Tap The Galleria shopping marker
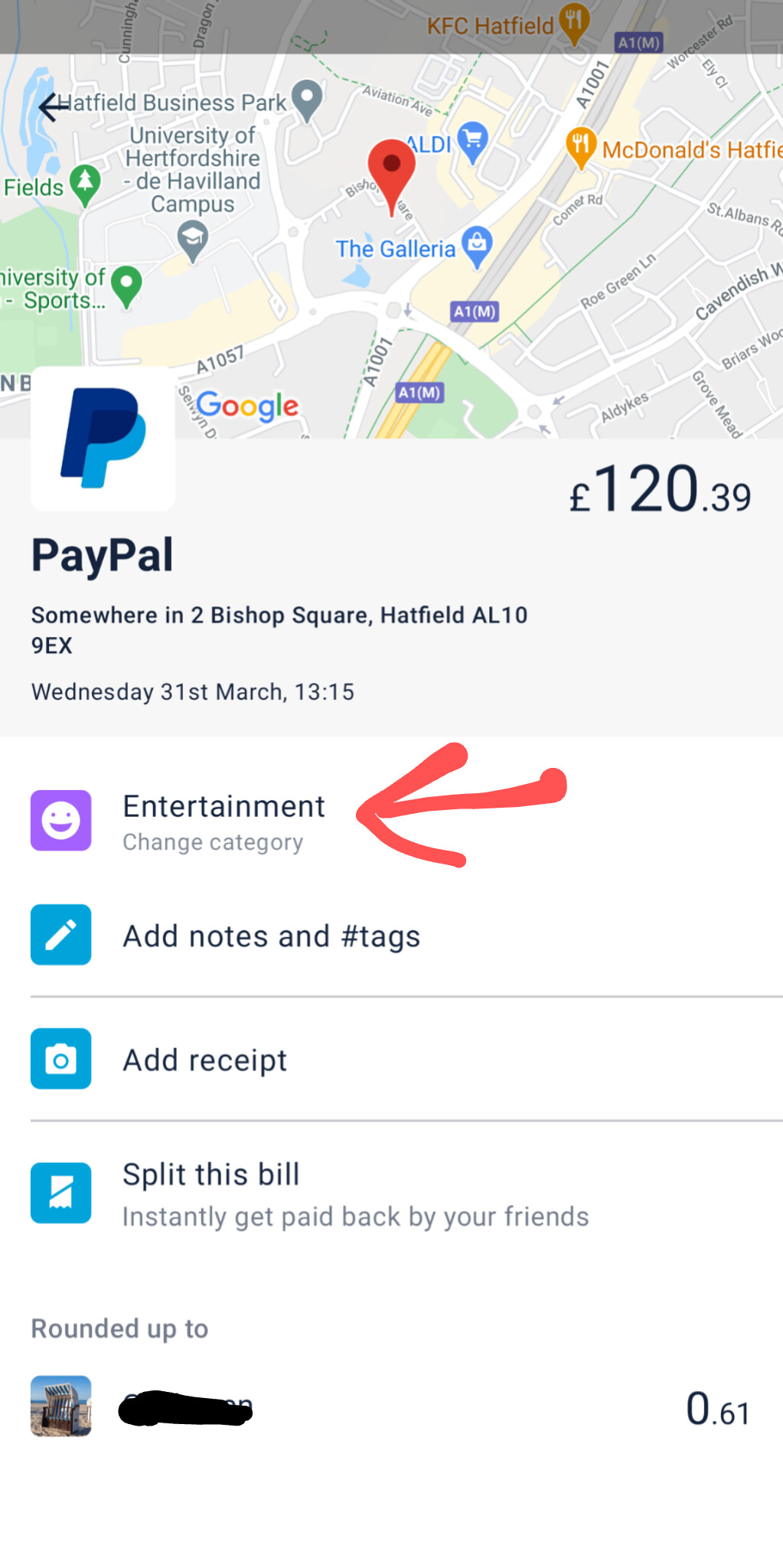The image size is (783, 1568). tap(478, 245)
